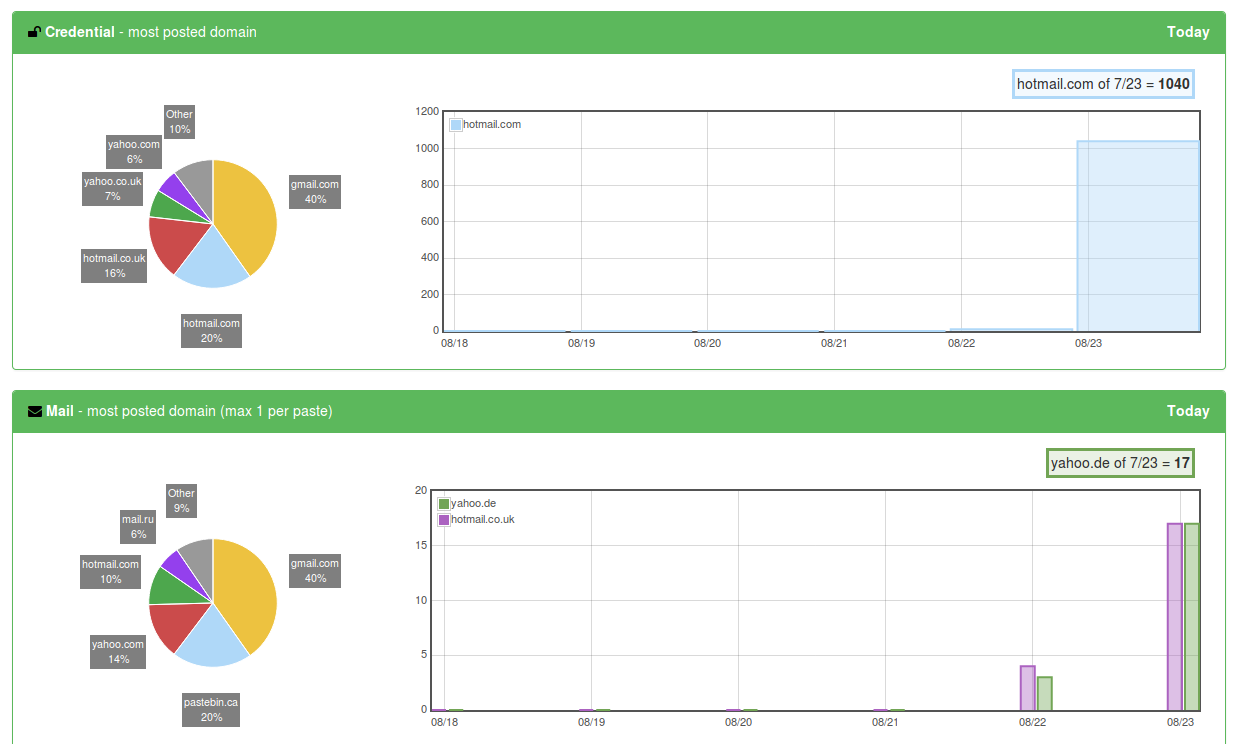1239x744 pixels.
Task: Click the hotmail.co.uk 16% pie label
Action: pyautogui.click(x=114, y=266)
